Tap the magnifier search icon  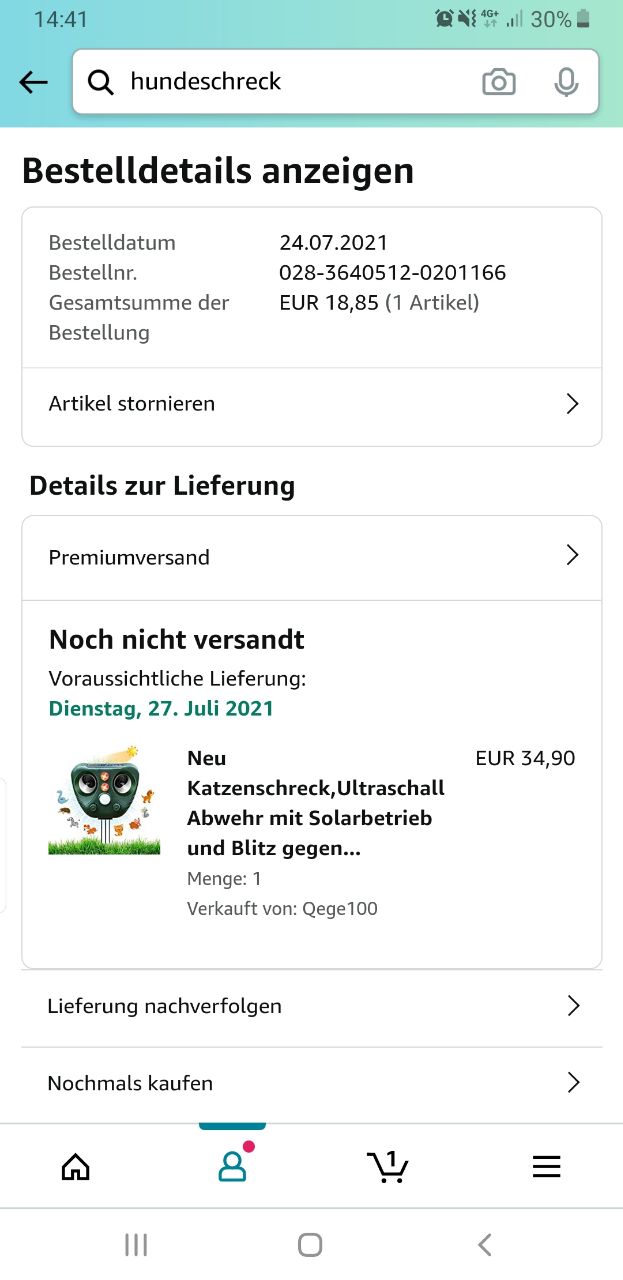click(x=101, y=82)
